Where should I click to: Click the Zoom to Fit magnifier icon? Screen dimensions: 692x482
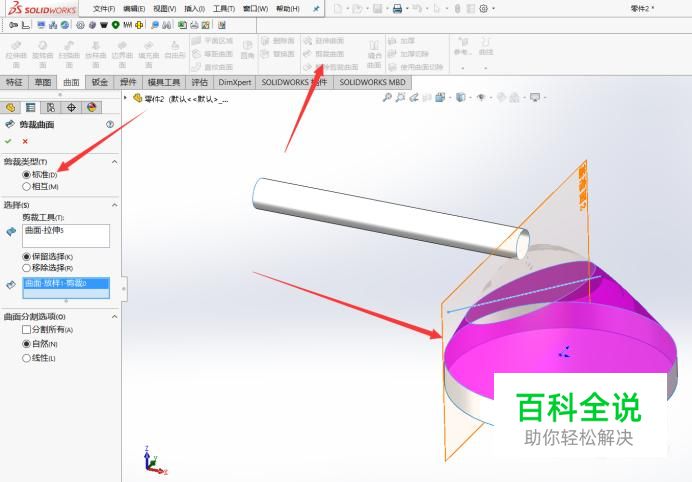click(x=387, y=97)
